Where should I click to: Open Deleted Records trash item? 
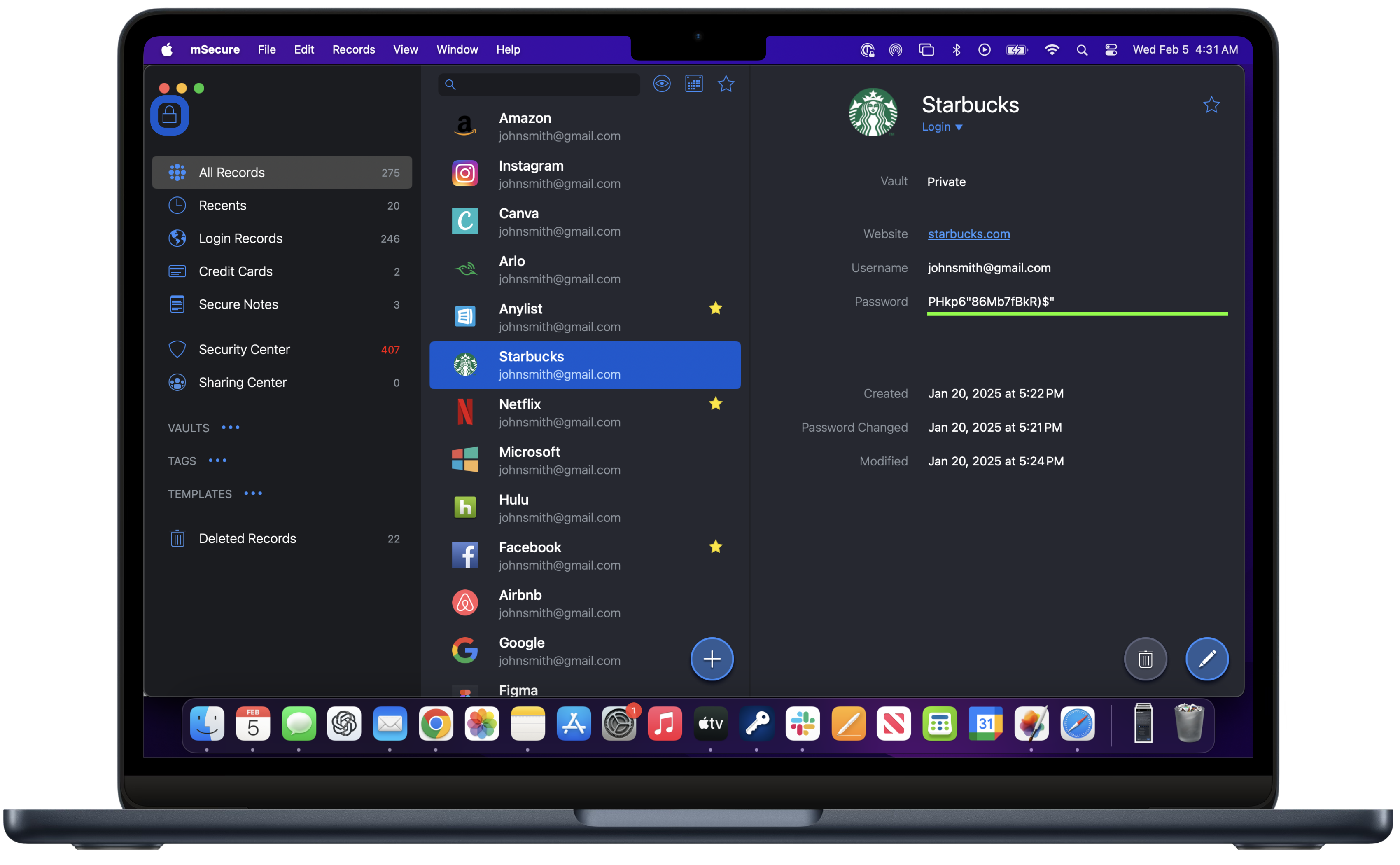(x=247, y=538)
